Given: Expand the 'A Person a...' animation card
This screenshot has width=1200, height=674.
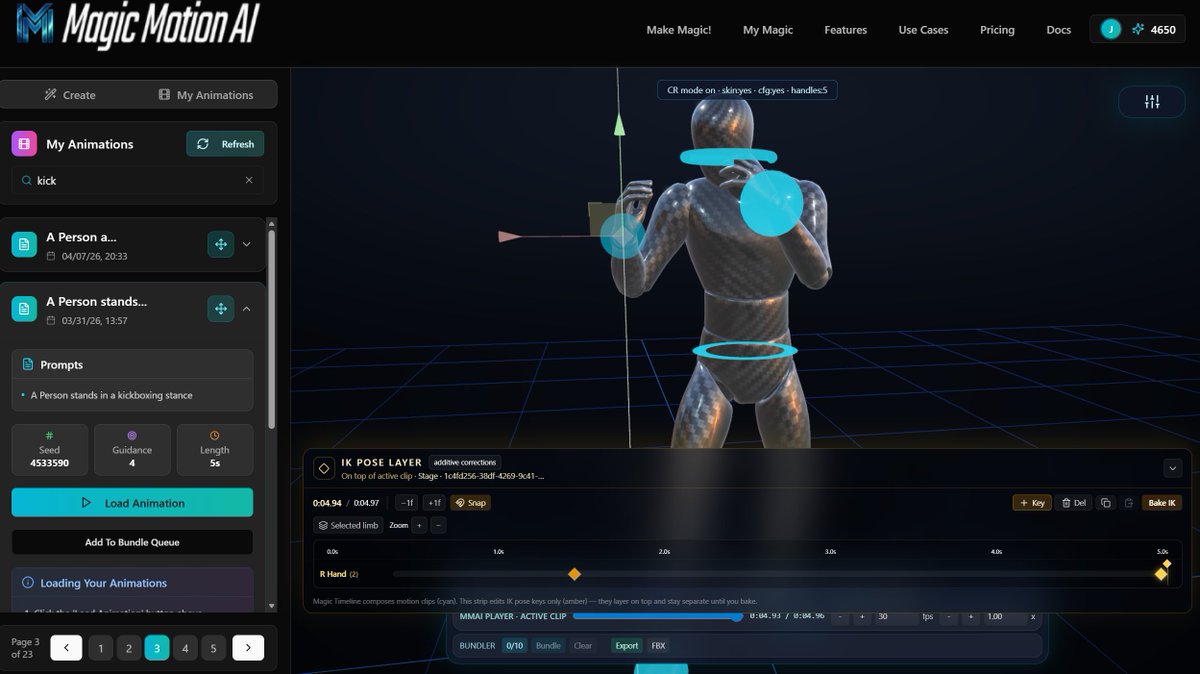Looking at the screenshot, I should point(247,244).
